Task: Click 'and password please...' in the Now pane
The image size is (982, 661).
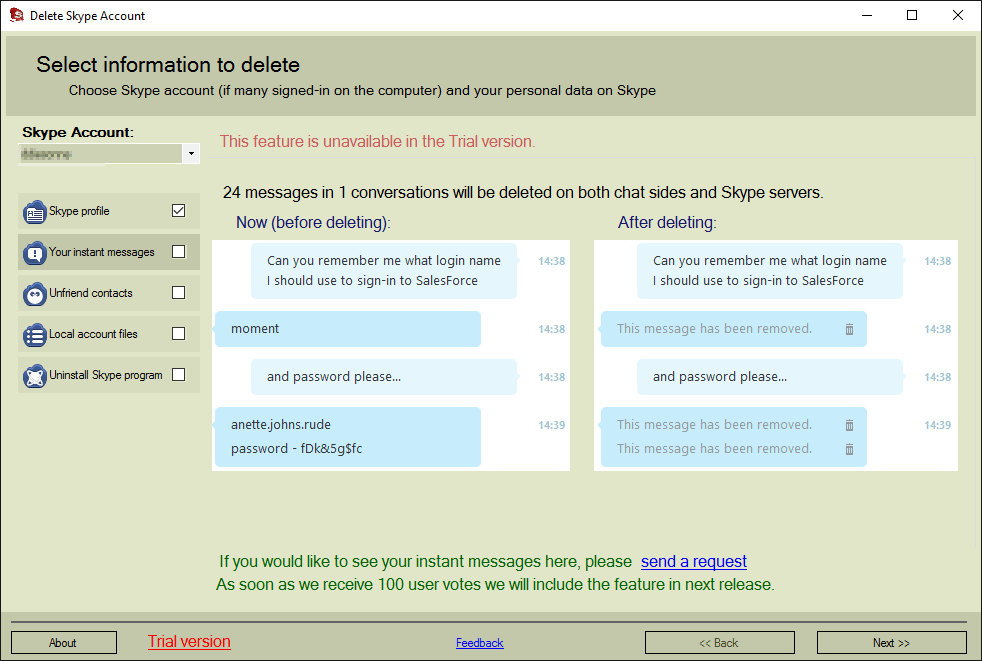Action: [x=334, y=377]
